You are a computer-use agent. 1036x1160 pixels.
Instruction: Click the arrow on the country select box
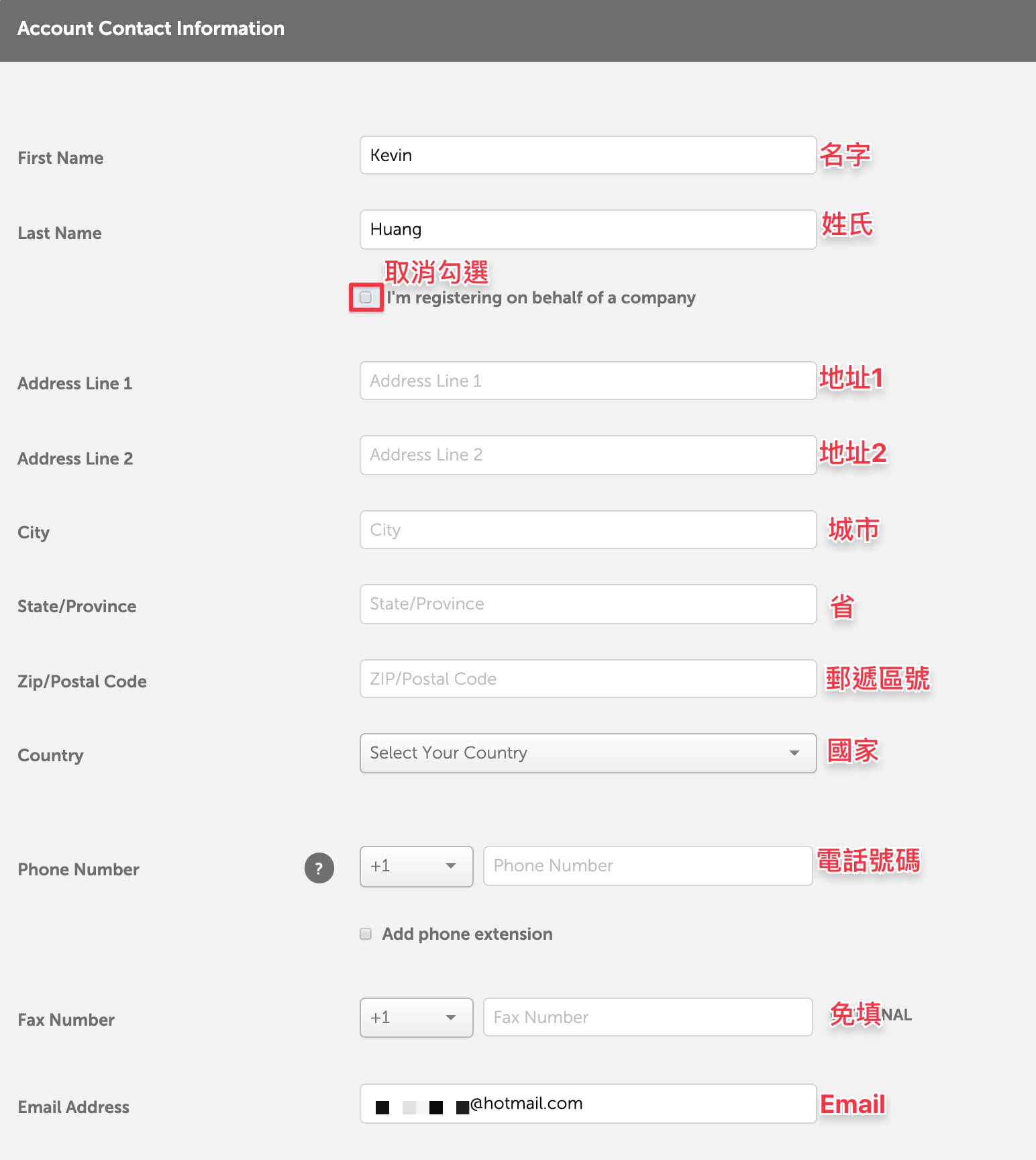[x=794, y=753]
